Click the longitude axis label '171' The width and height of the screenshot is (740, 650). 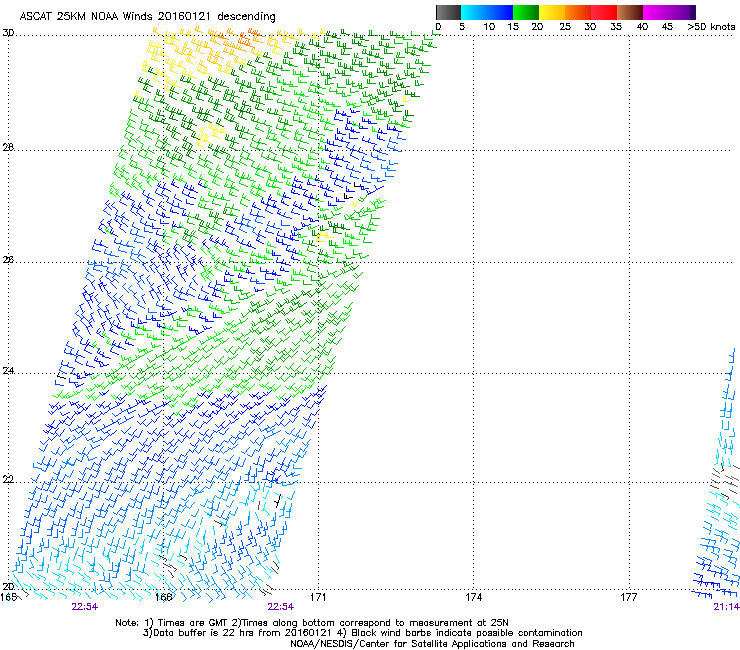point(318,597)
